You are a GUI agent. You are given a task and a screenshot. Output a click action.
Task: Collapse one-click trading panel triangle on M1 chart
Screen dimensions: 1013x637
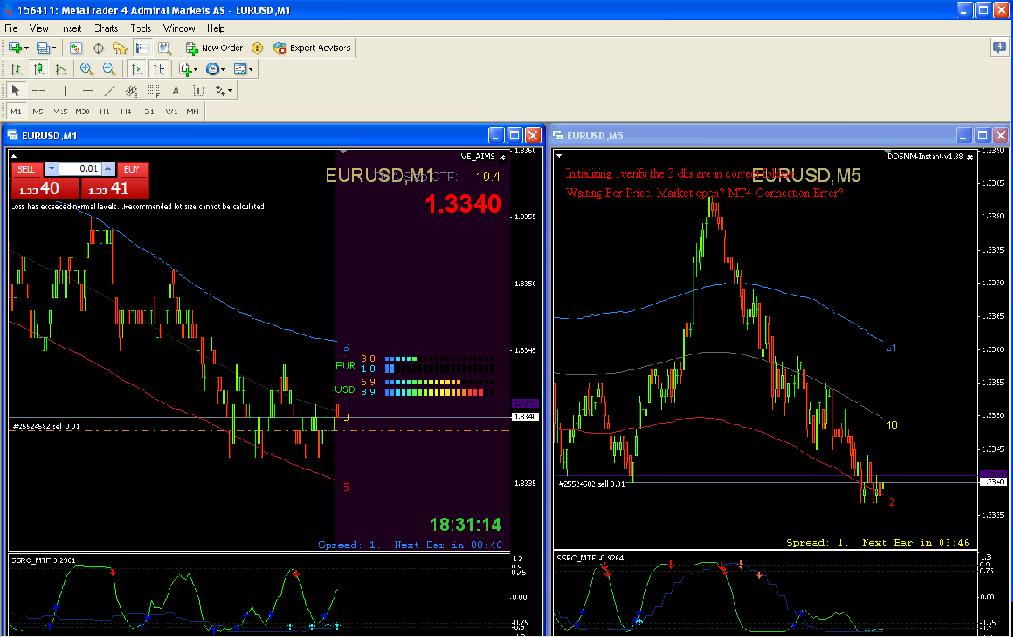point(14,156)
